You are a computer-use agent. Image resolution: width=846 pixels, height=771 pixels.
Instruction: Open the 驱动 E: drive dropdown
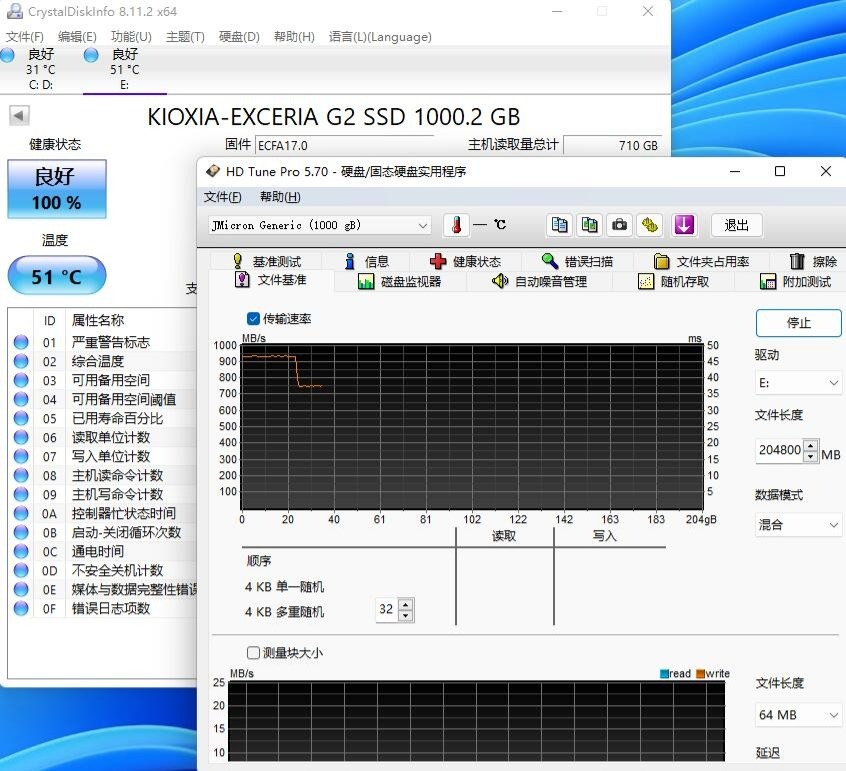click(x=798, y=383)
